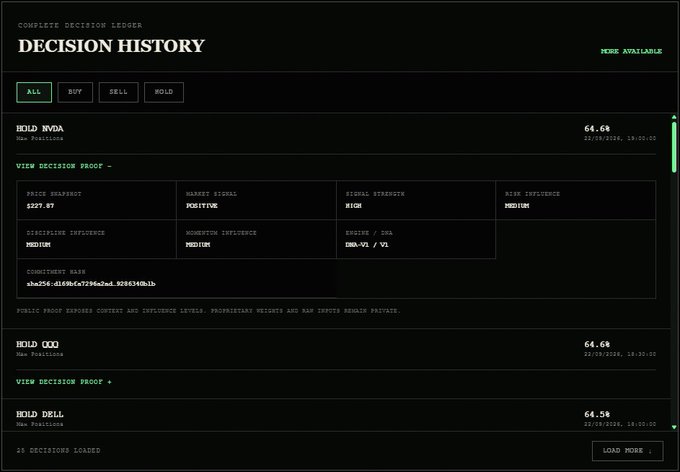Screen dimensions: 680x472
Task: Click the Complete Decision Ledger label
Action: (x=80, y=25)
